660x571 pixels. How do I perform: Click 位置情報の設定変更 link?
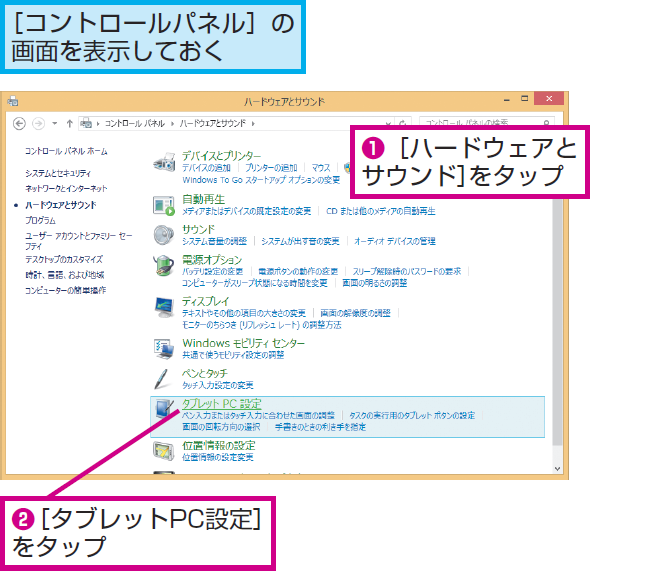pyautogui.click(x=218, y=457)
